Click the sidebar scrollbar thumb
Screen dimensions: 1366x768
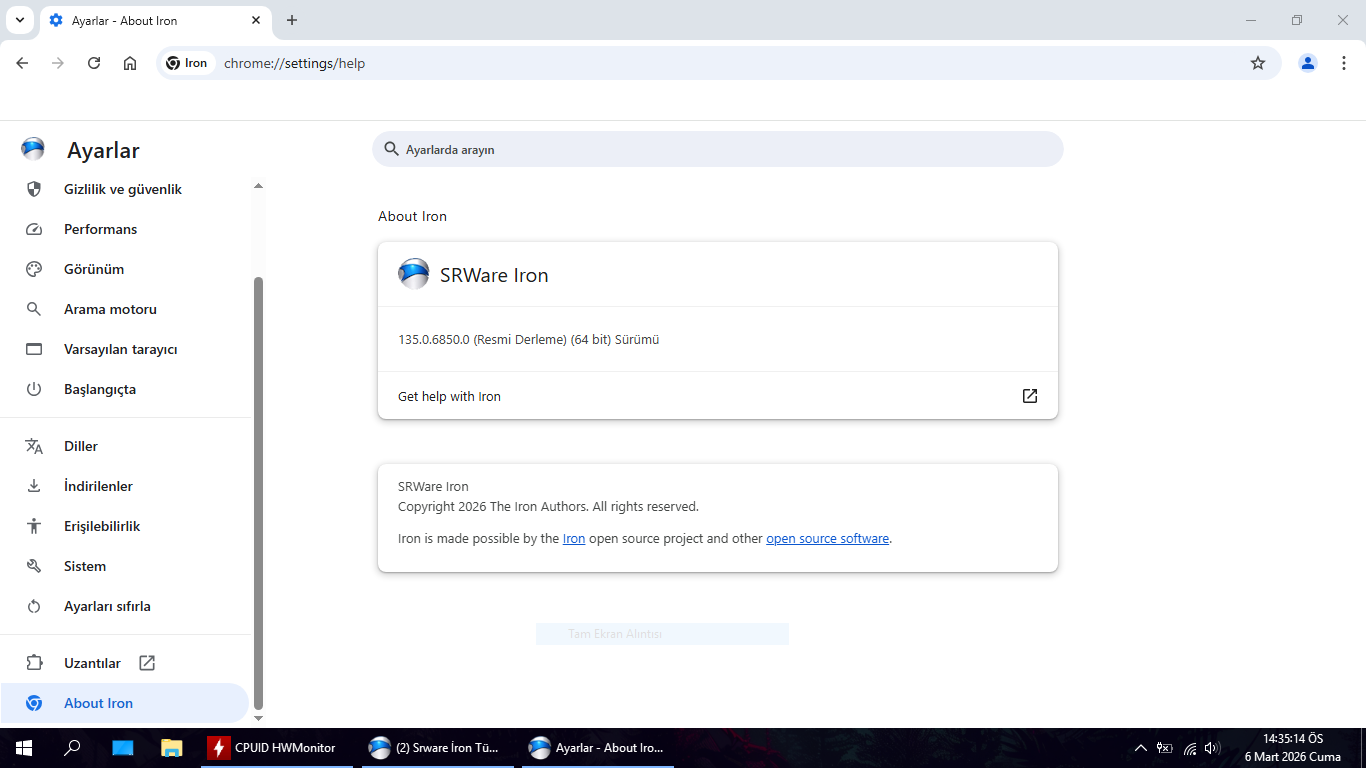click(x=258, y=493)
